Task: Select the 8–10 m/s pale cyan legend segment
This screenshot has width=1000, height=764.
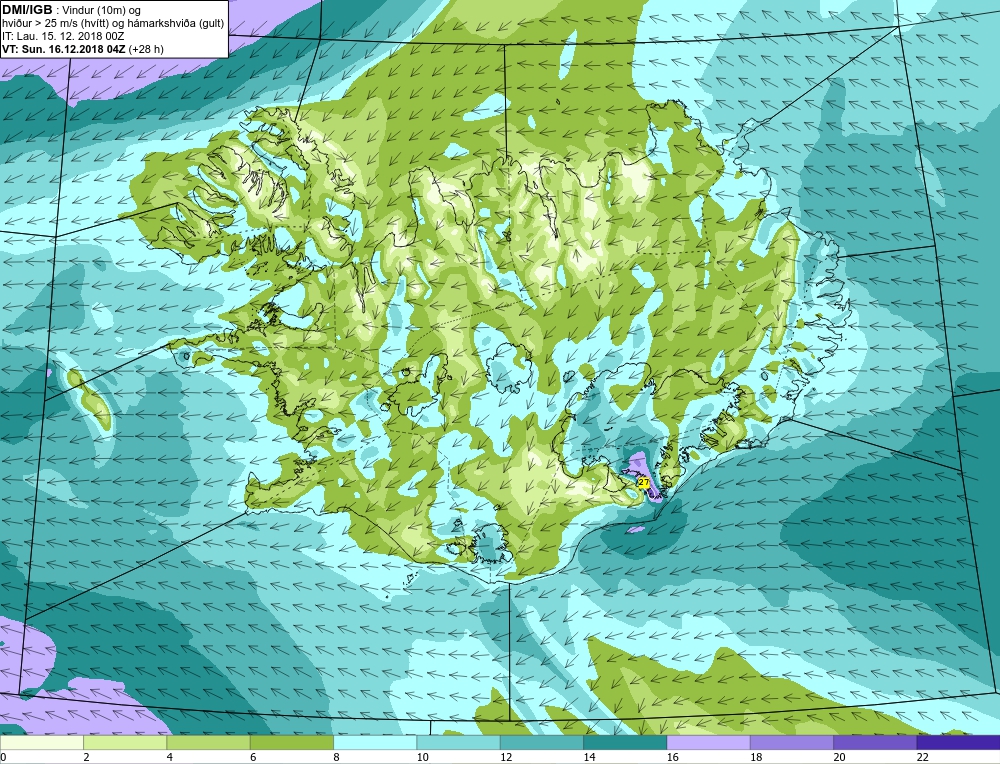Action: point(375,742)
